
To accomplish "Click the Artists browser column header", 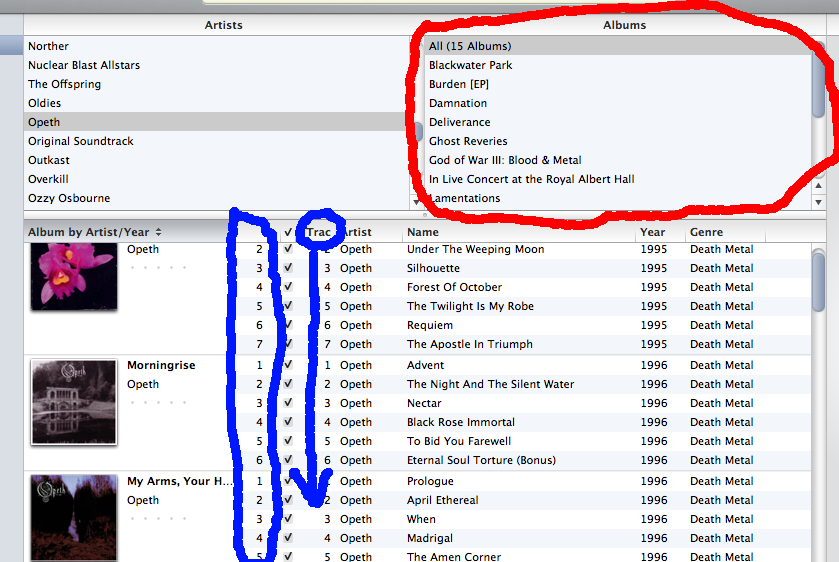I will [223, 25].
